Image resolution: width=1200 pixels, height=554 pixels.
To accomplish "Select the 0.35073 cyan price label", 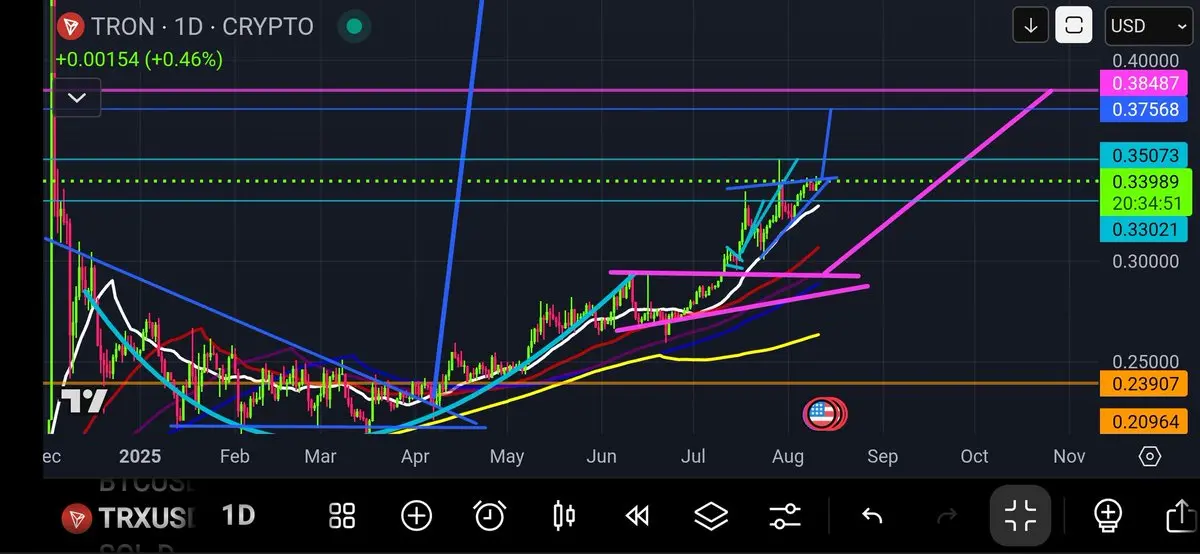I will point(1143,155).
